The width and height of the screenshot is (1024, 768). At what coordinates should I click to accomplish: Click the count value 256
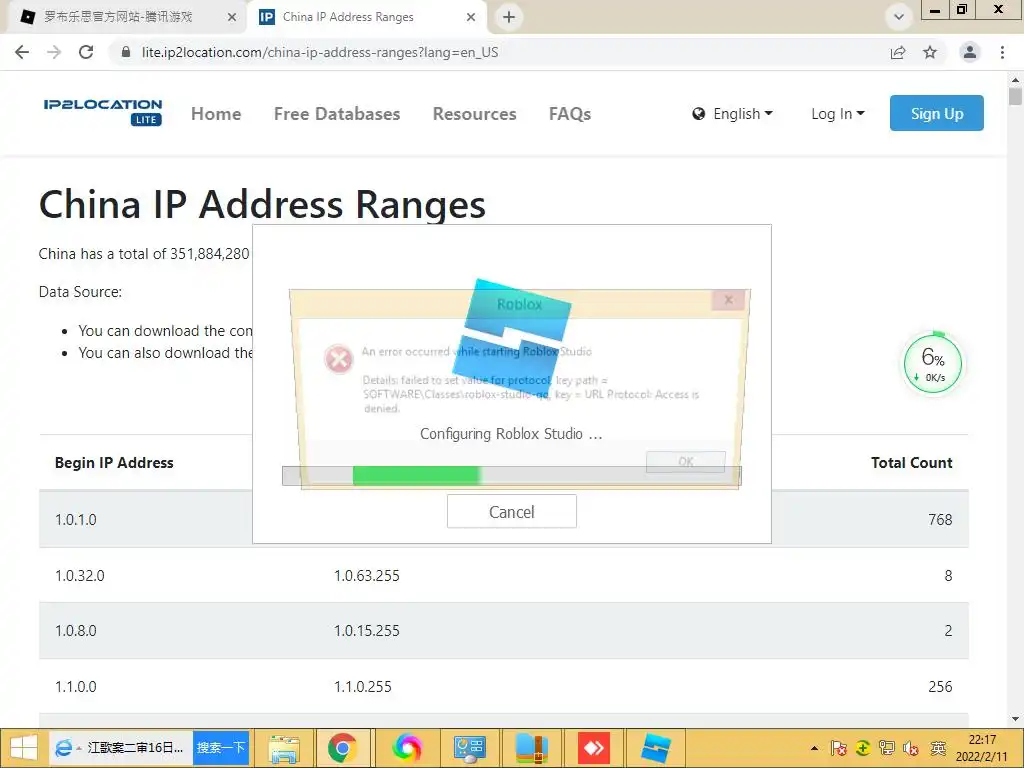pyautogui.click(x=940, y=686)
